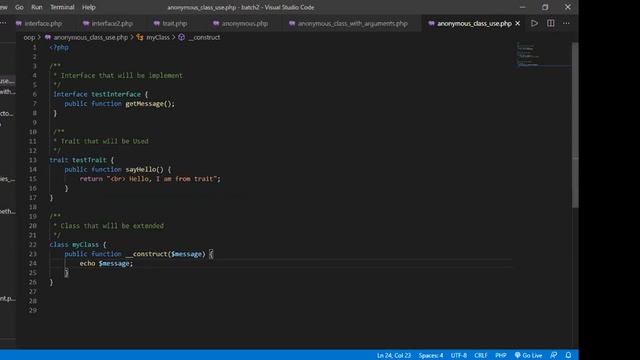Click comment 'Trait that will be Used'
The width and height of the screenshot is (640, 360).
coord(104,141)
